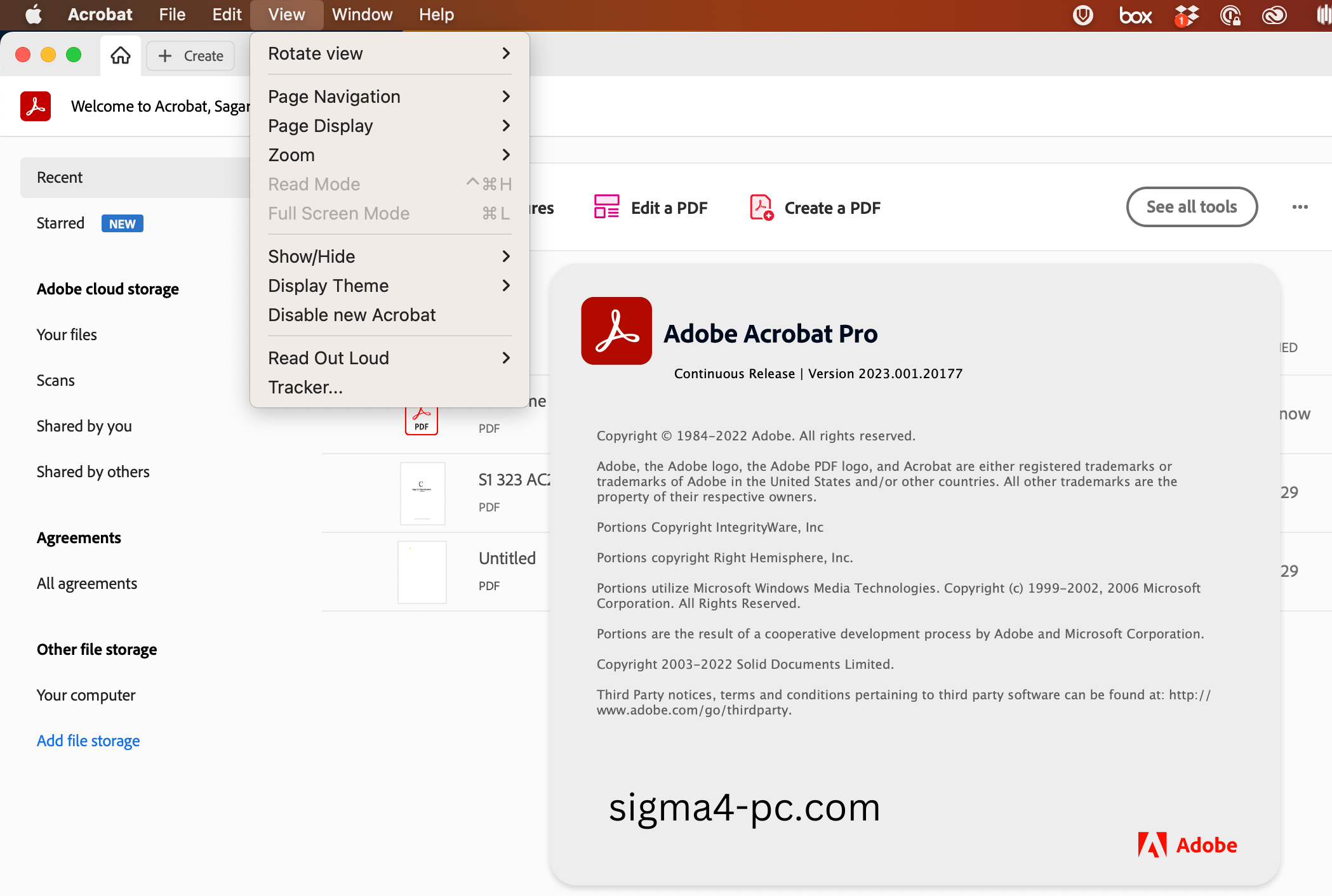Click the red PDF file icon
This screenshot has width=1332, height=896.
click(x=422, y=421)
